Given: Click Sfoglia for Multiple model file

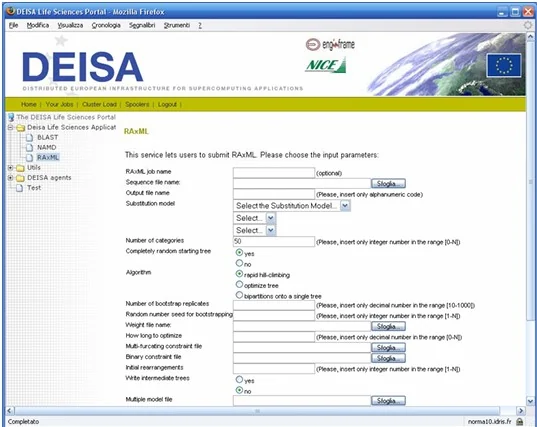Looking at the screenshot, I should [388, 401].
